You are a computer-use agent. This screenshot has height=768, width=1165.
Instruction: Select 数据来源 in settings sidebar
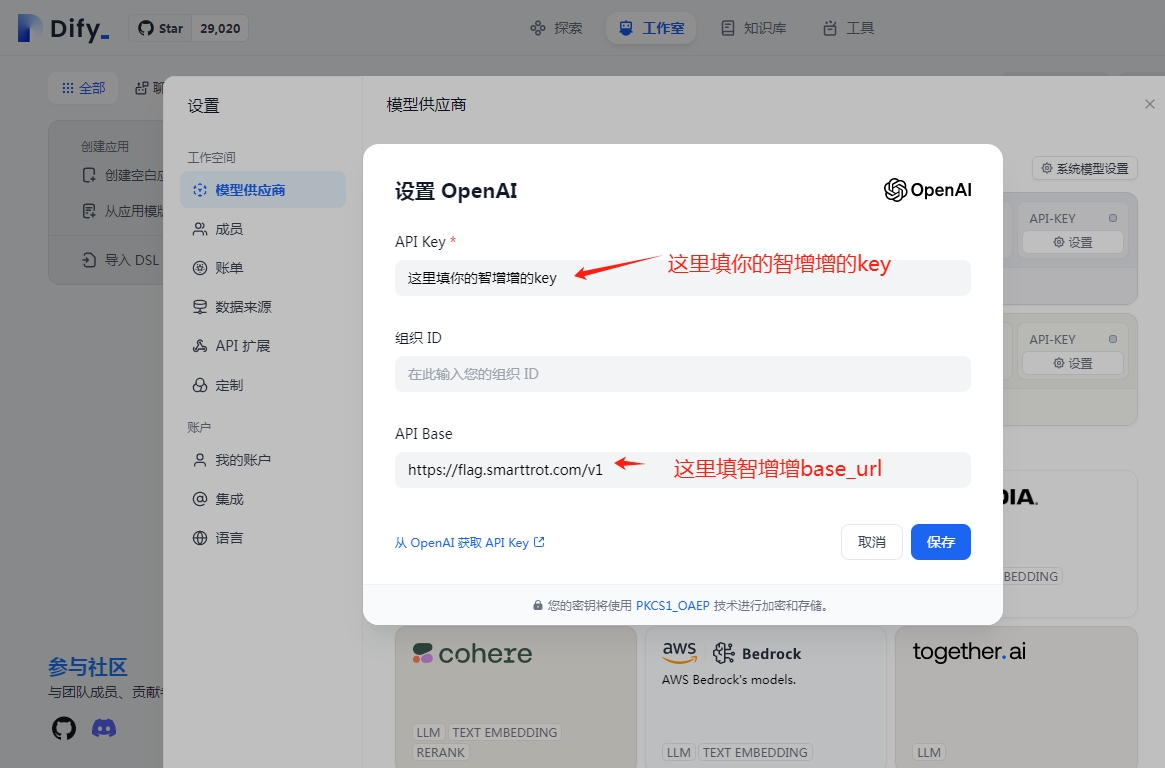tap(263, 307)
